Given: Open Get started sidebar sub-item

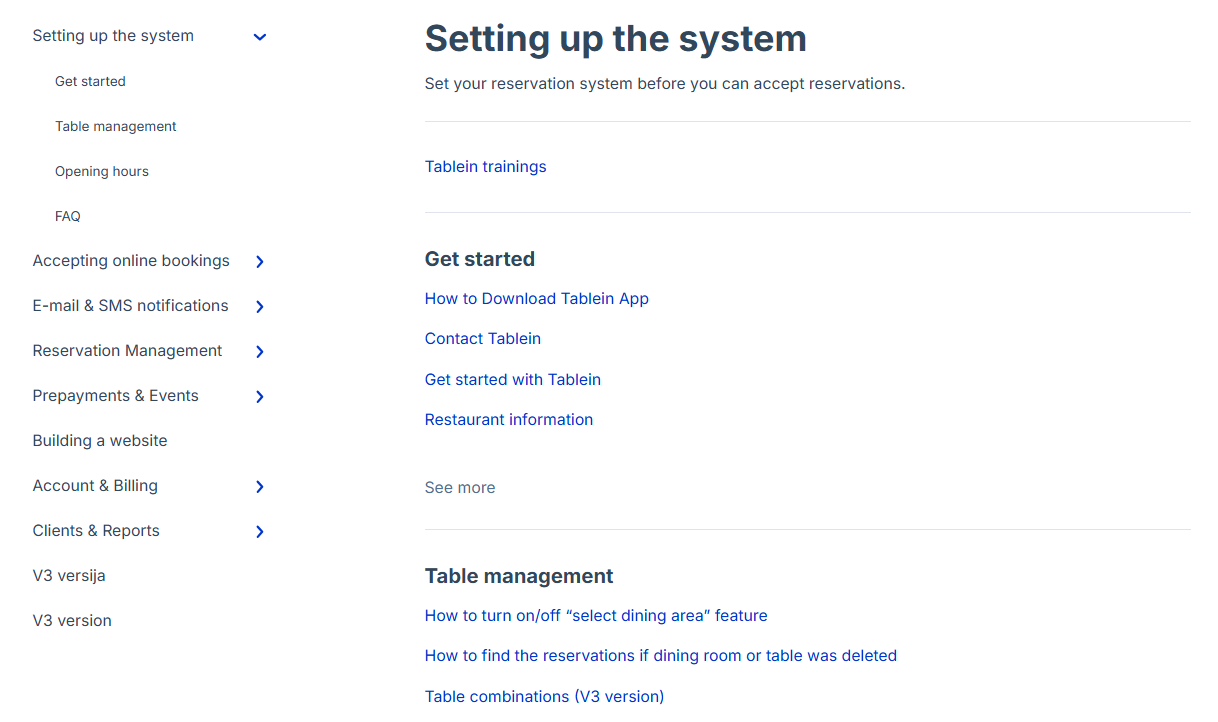Looking at the screenshot, I should click(90, 82).
